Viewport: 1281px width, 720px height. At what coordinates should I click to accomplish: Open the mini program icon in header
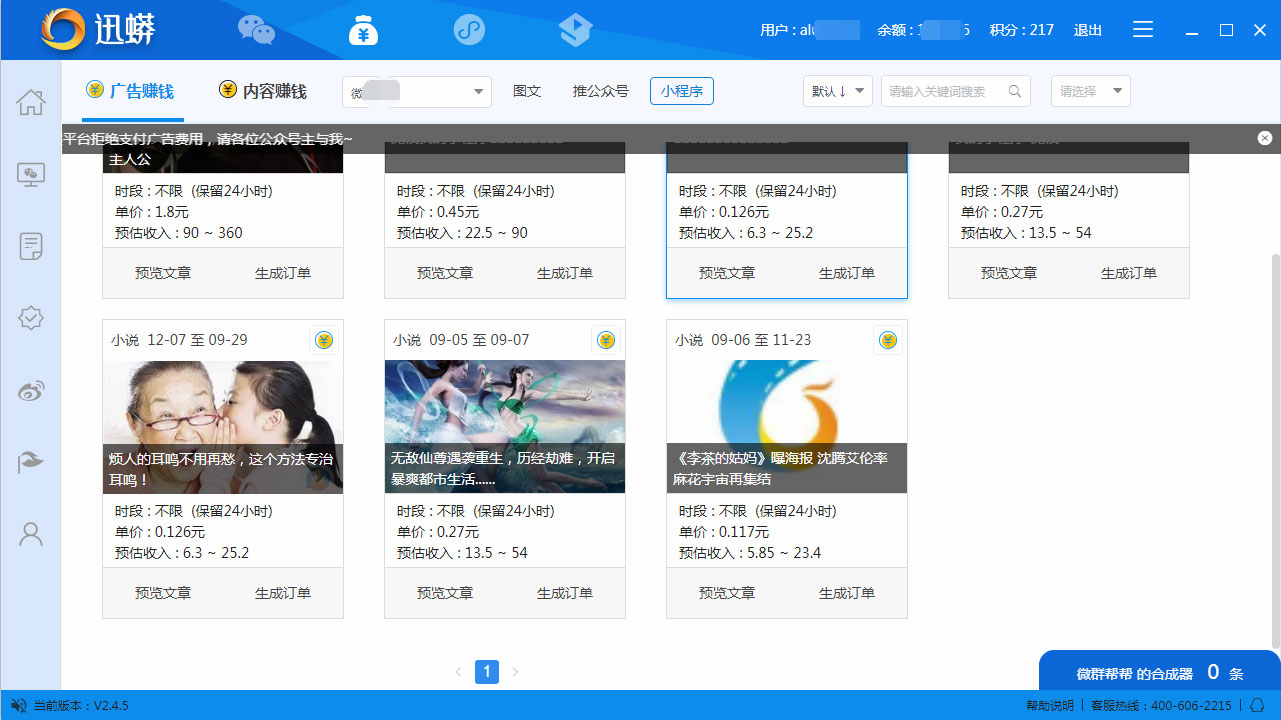click(x=469, y=30)
